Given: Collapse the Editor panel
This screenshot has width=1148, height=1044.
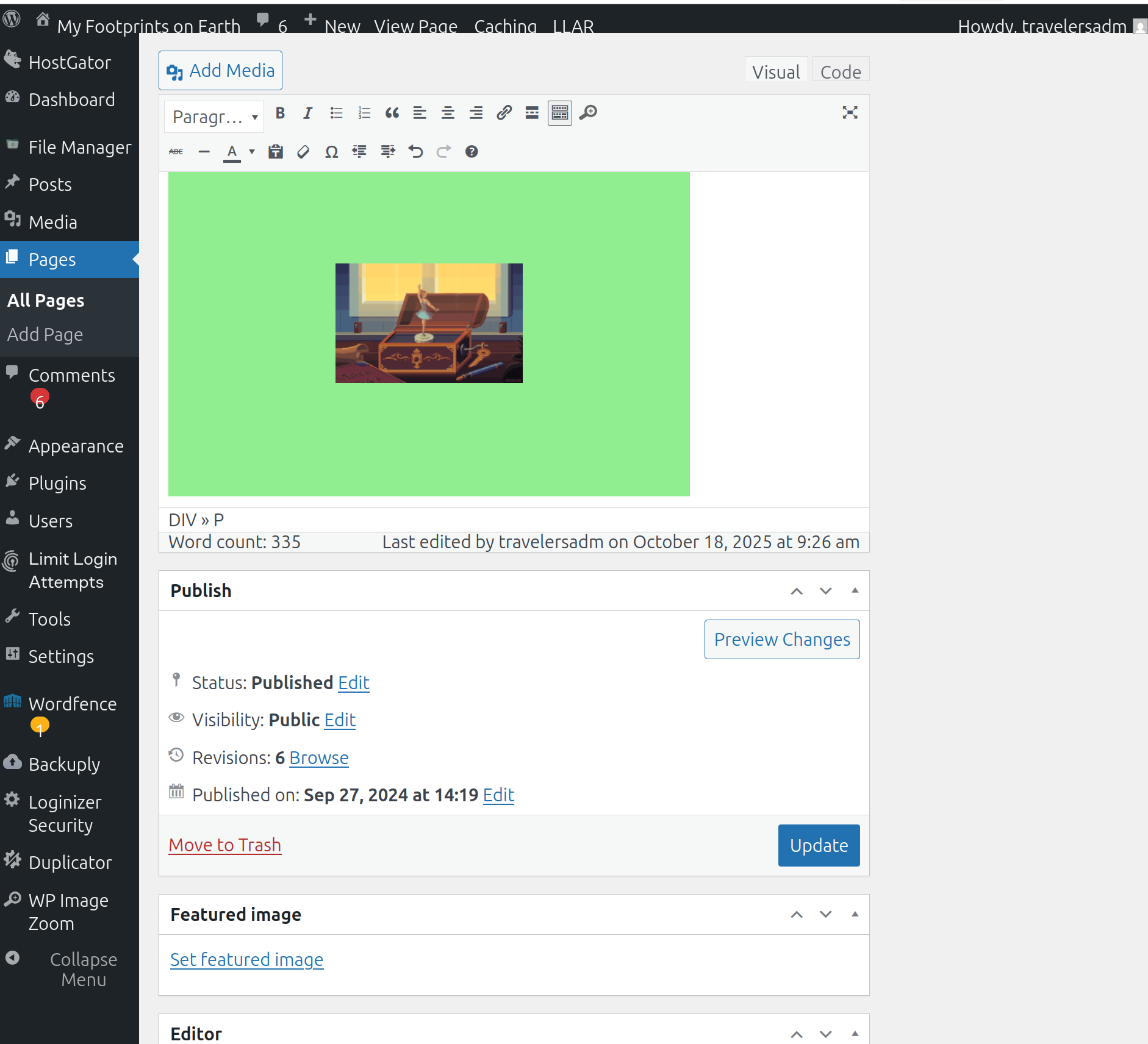Looking at the screenshot, I should coord(855,1034).
